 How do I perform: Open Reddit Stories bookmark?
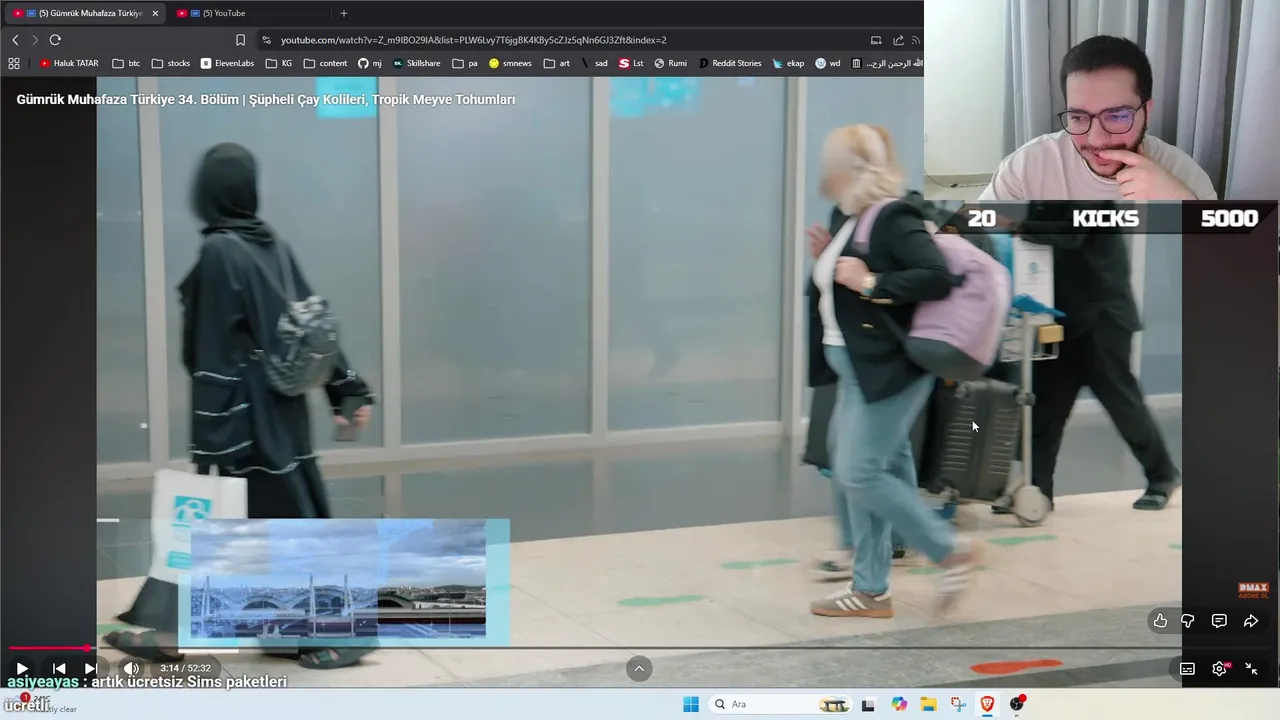pos(730,63)
